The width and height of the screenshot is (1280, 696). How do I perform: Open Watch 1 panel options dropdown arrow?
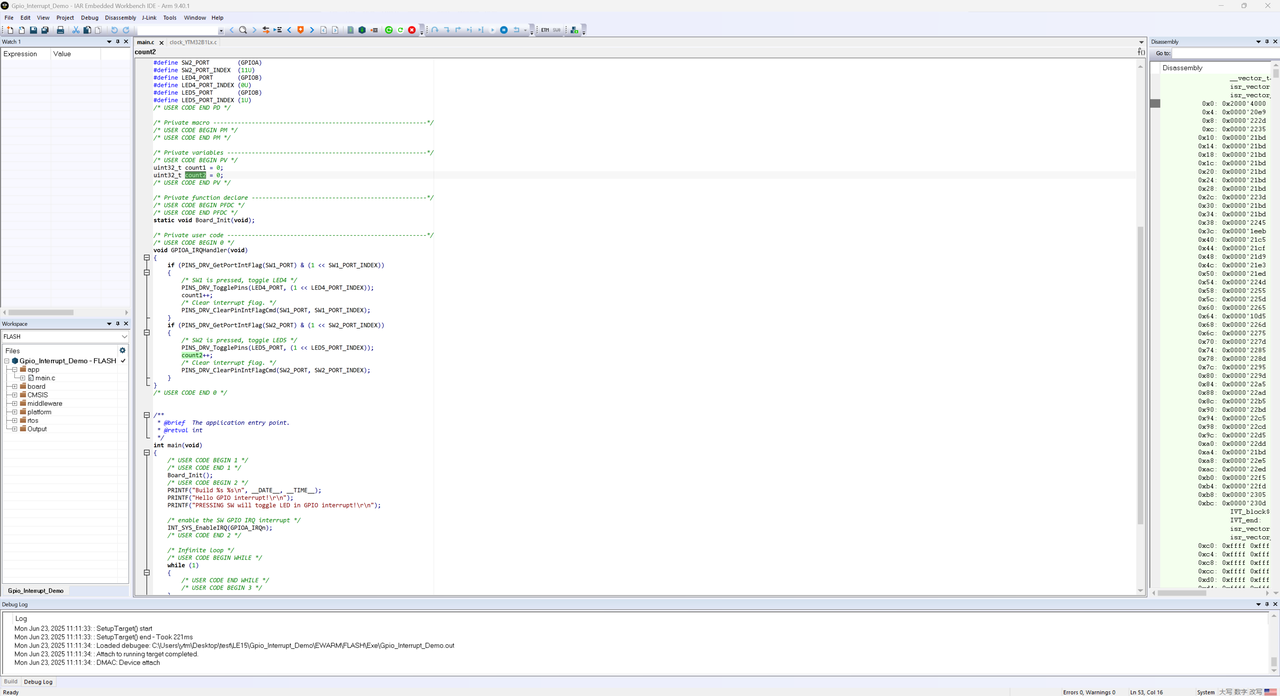(x=109, y=42)
